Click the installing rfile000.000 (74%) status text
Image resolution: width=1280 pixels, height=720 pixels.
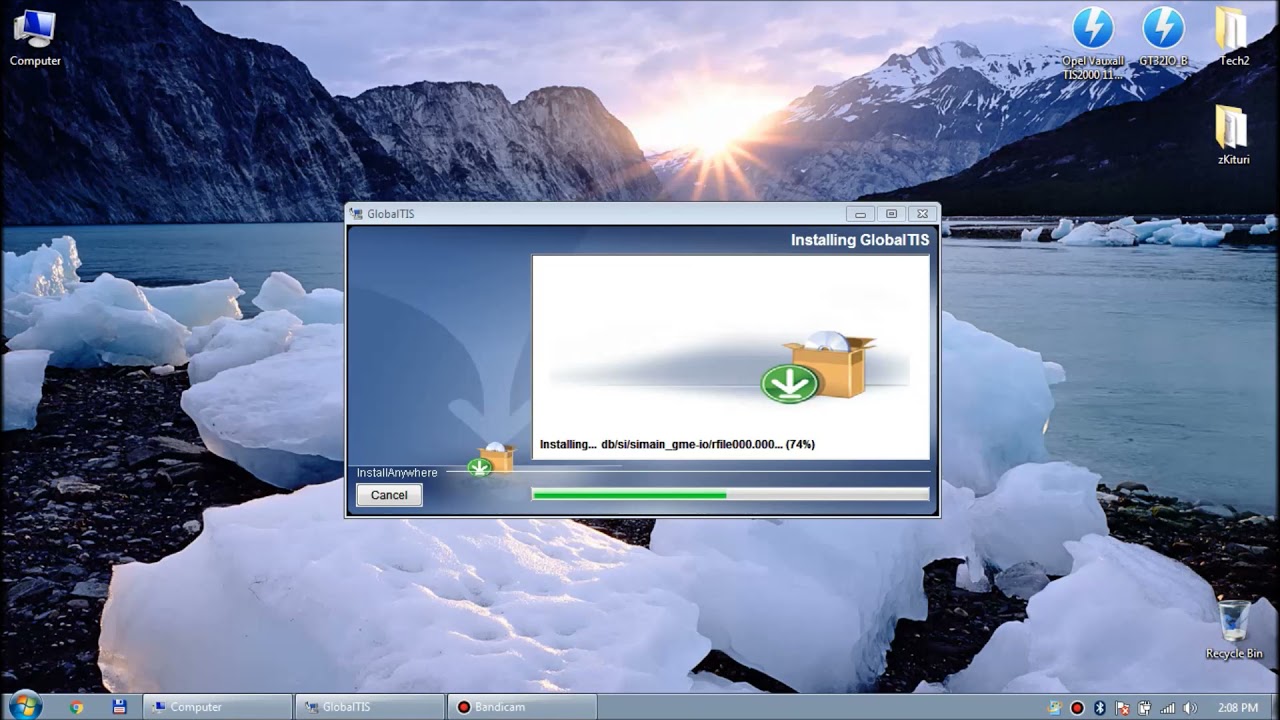tap(677, 444)
